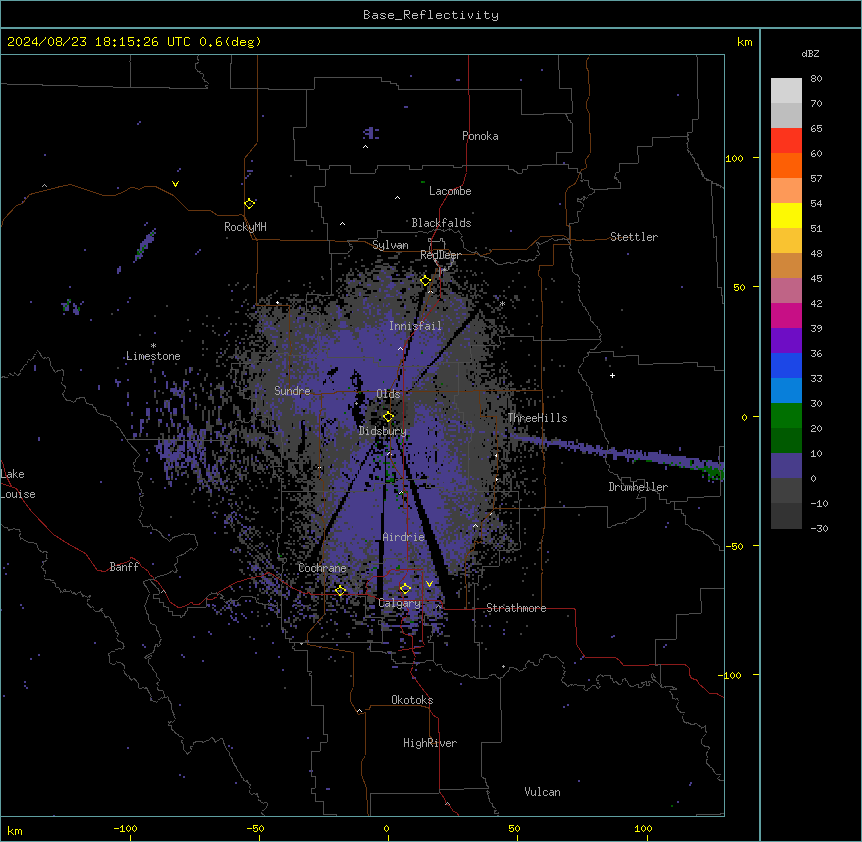This screenshot has height=842, width=862.
Task: Click the Innisfail city label
Action: [416, 326]
